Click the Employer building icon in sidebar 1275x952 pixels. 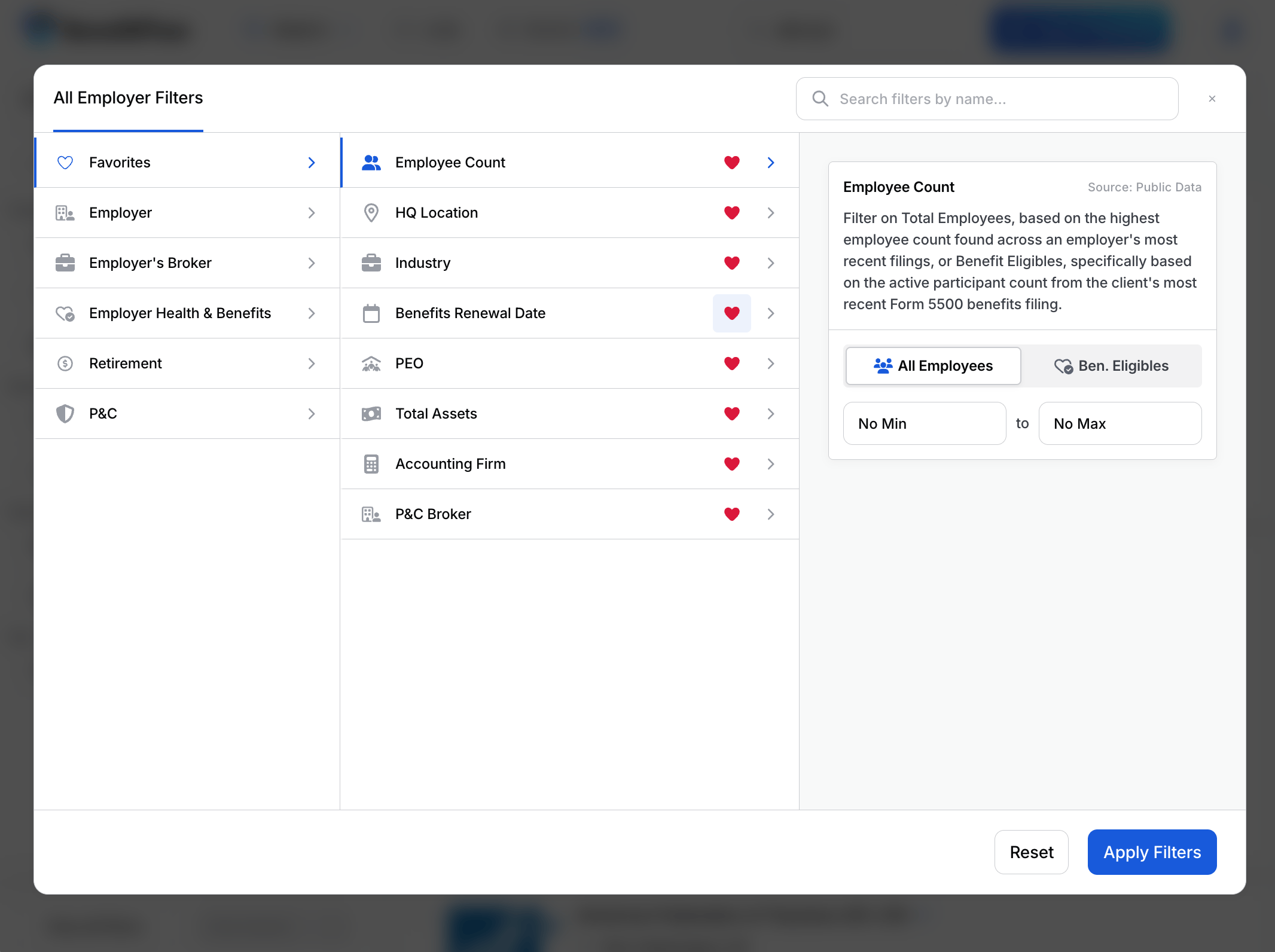point(65,213)
